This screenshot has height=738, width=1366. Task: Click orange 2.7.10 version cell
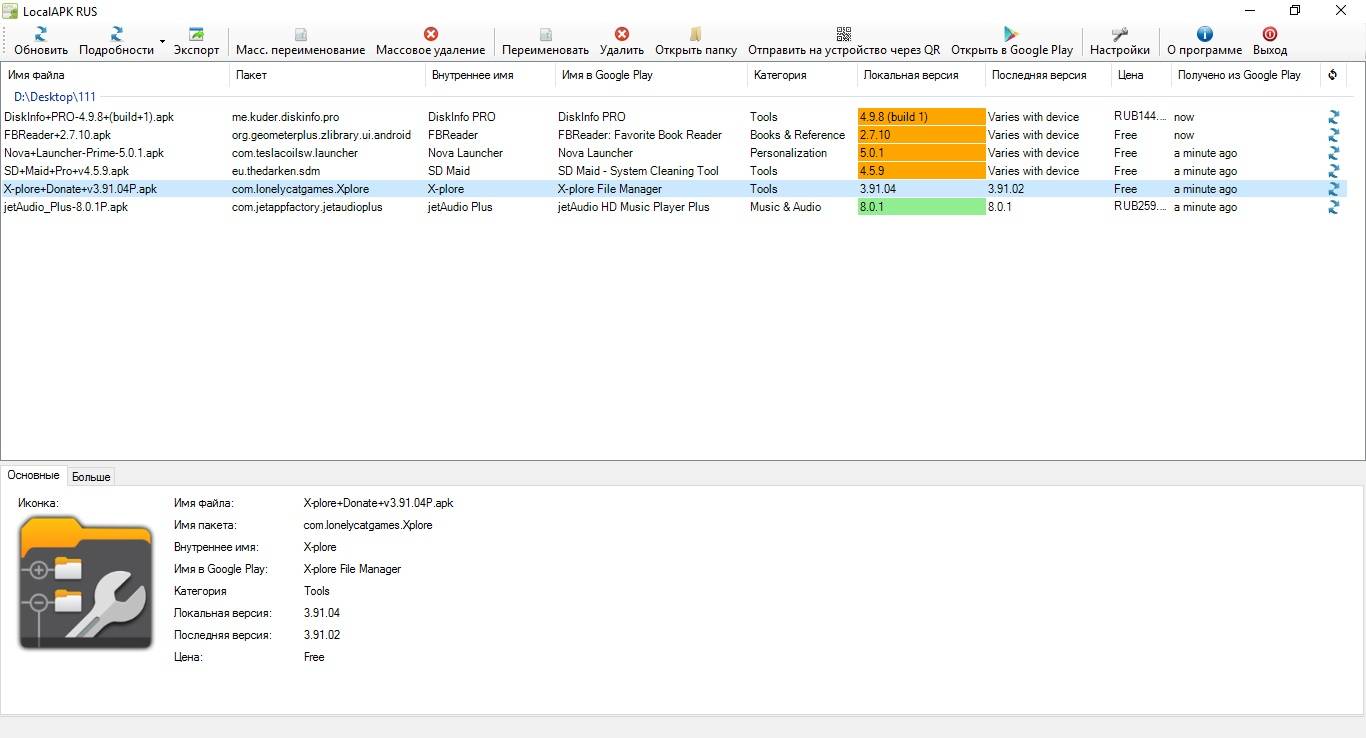click(x=921, y=135)
